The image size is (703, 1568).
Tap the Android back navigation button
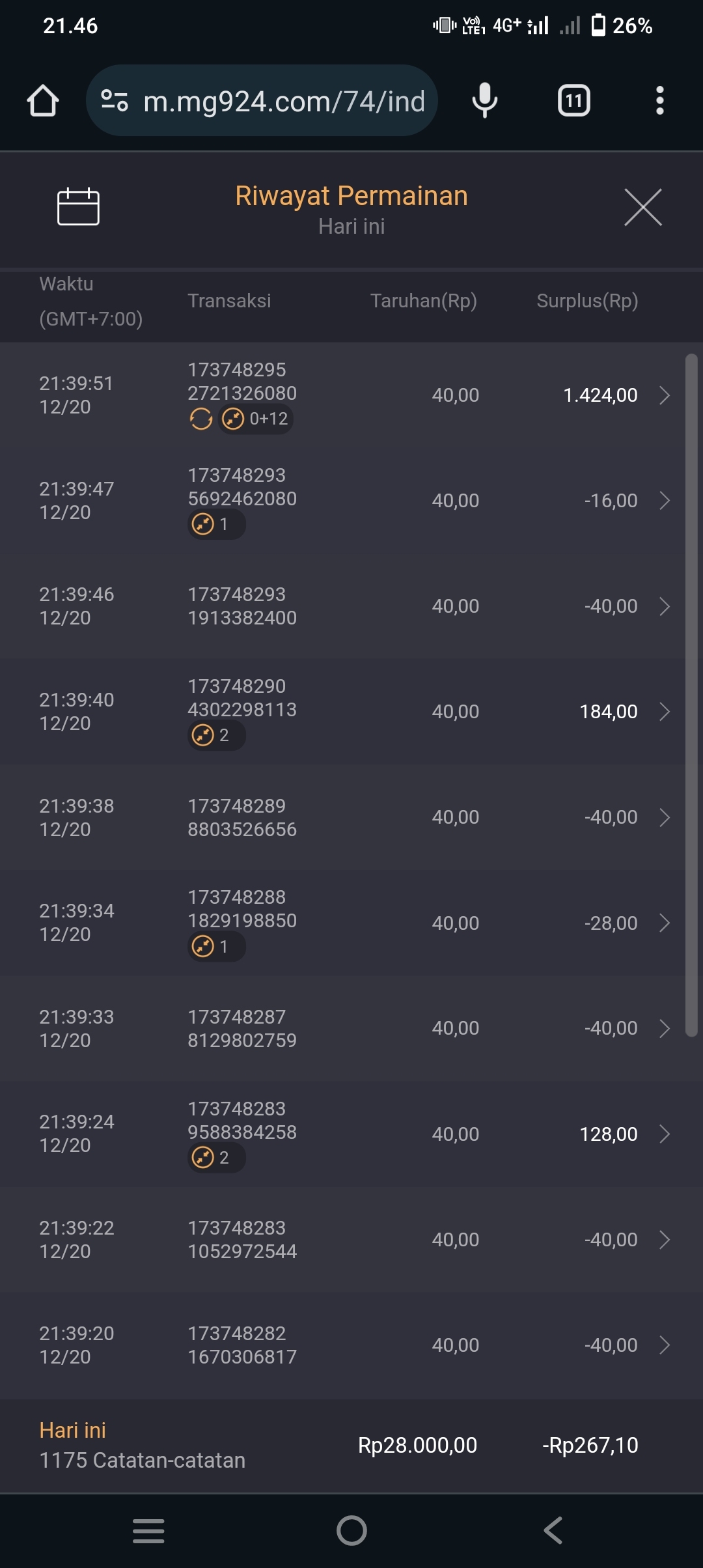553,1530
